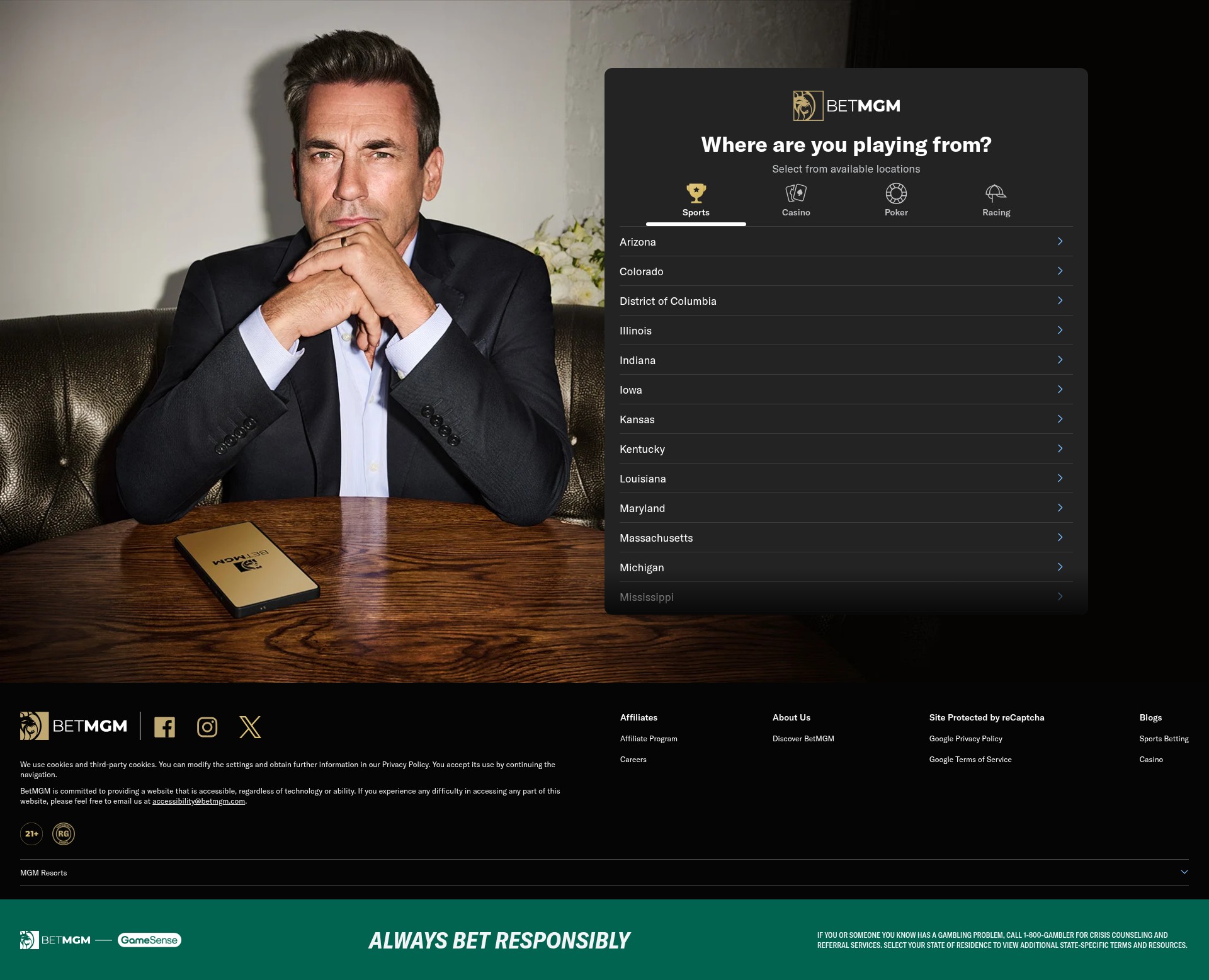The image size is (1209, 980).
Task: Click the Racing jockey helmet icon
Action: click(996, 193)
